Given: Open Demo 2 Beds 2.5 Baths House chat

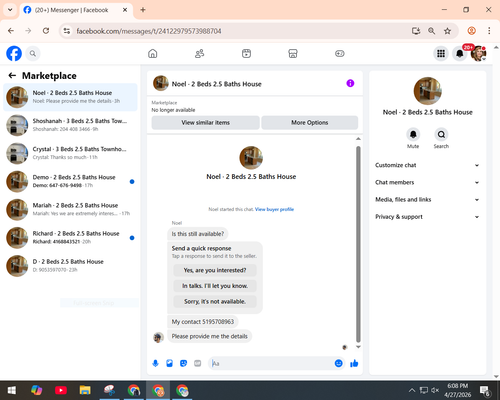Looking at the screenshot, I should pyautogui.click(x=70, y=182).
